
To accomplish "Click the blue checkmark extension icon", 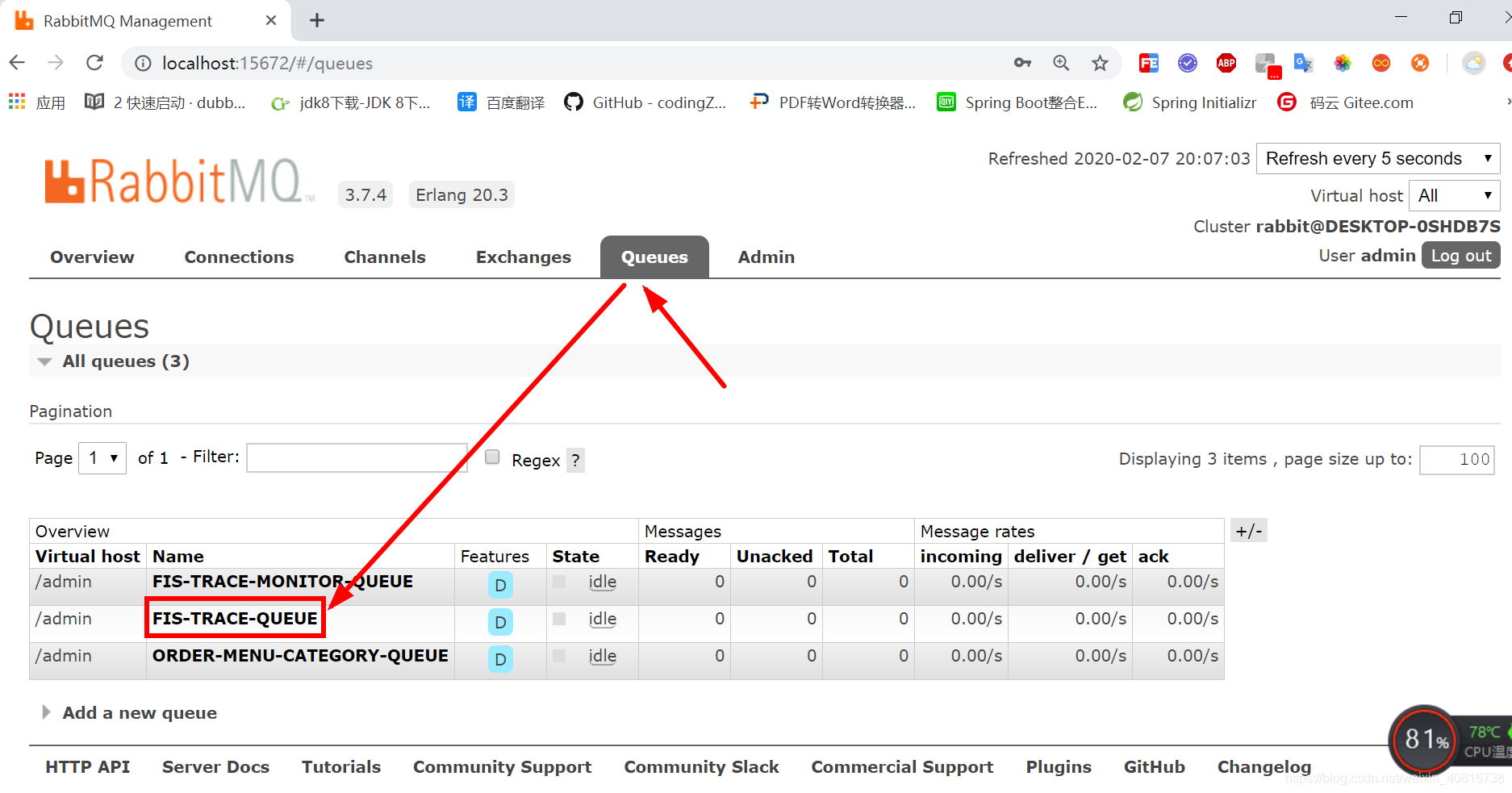I will (x=1188, y=63).
